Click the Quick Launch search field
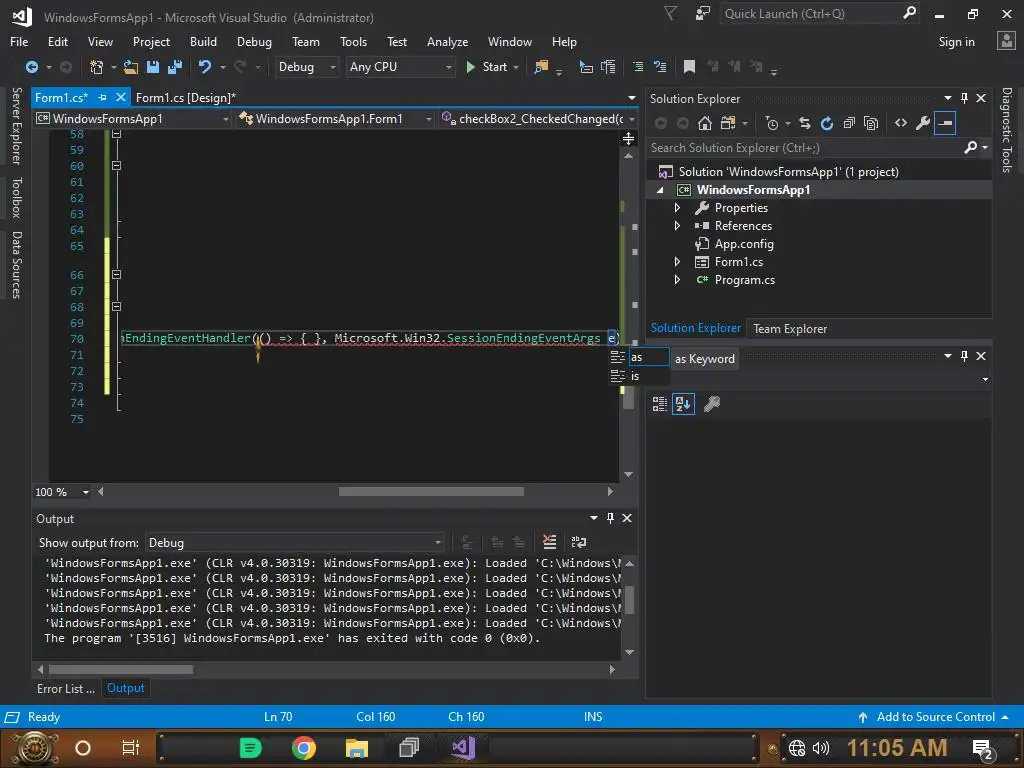 [818, 14]
